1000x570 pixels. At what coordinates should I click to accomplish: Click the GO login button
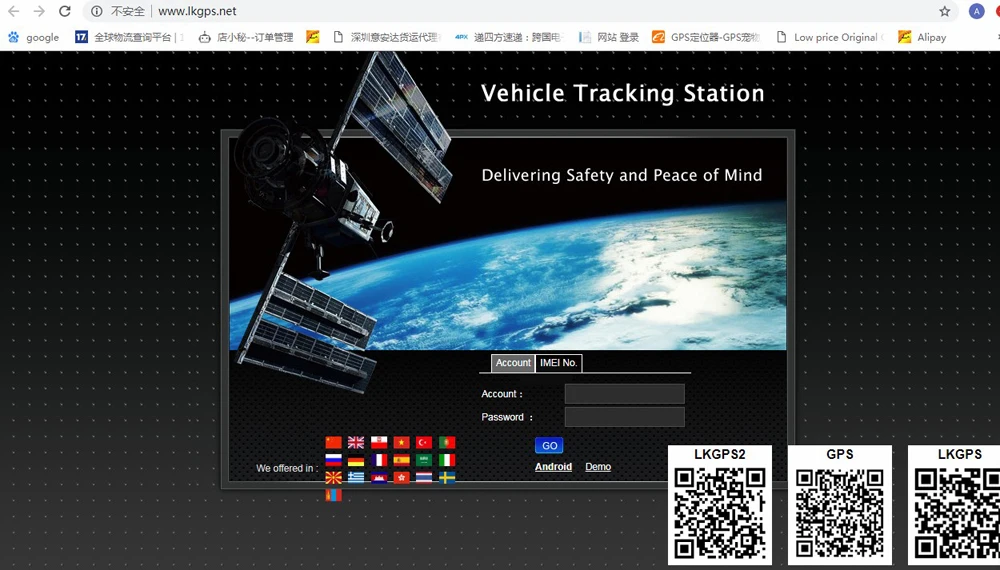(x=549, y=446)
